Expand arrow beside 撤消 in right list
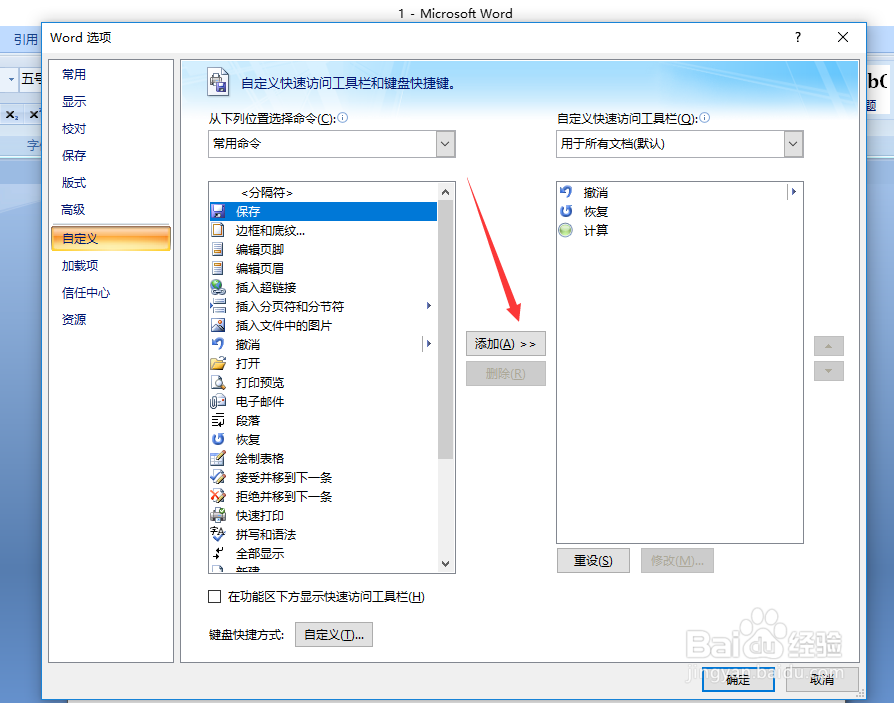Image resolution: width=894 pixels, height=703 pixels. pyautogui.click(x=794, y=192)
